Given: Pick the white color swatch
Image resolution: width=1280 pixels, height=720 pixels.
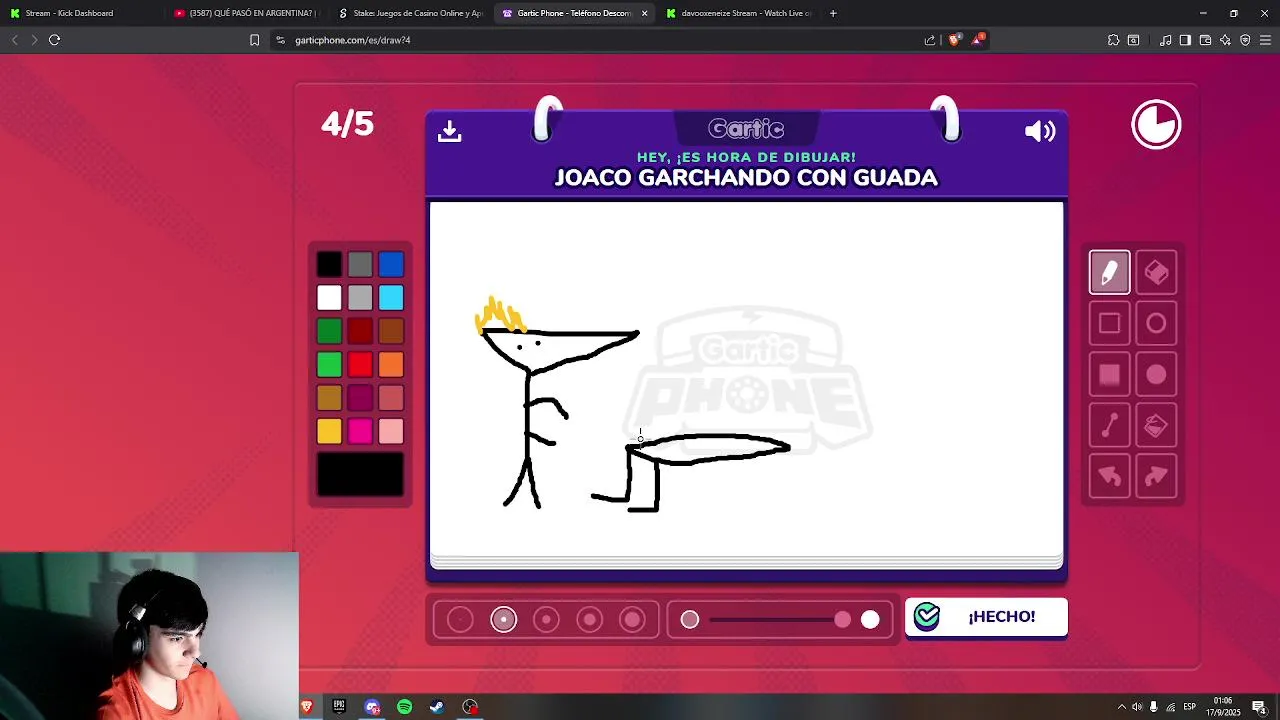Looking at the screenshot, I should coord(329,297).
